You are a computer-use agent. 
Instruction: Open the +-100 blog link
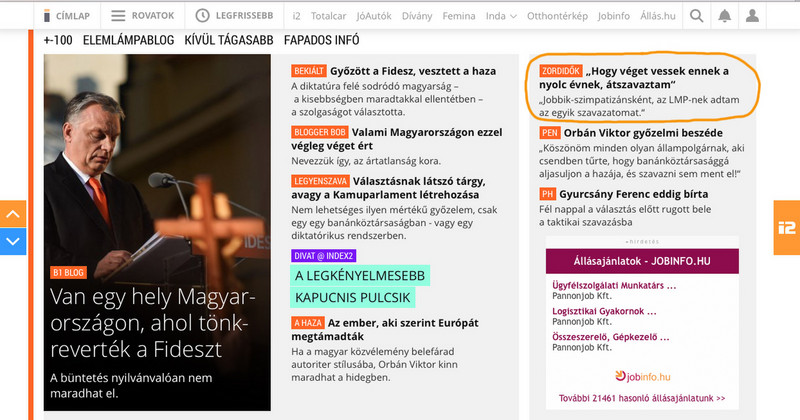58,40
